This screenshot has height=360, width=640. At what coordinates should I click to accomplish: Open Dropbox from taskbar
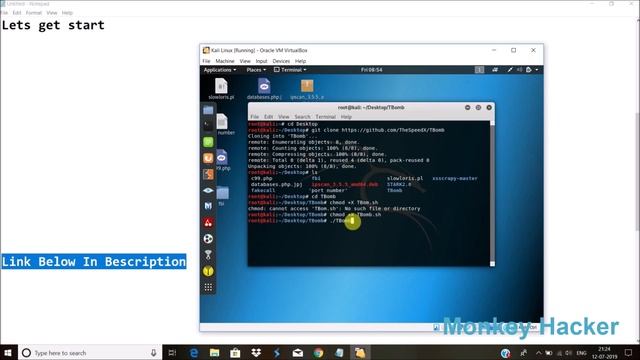[x=256, y=353]
